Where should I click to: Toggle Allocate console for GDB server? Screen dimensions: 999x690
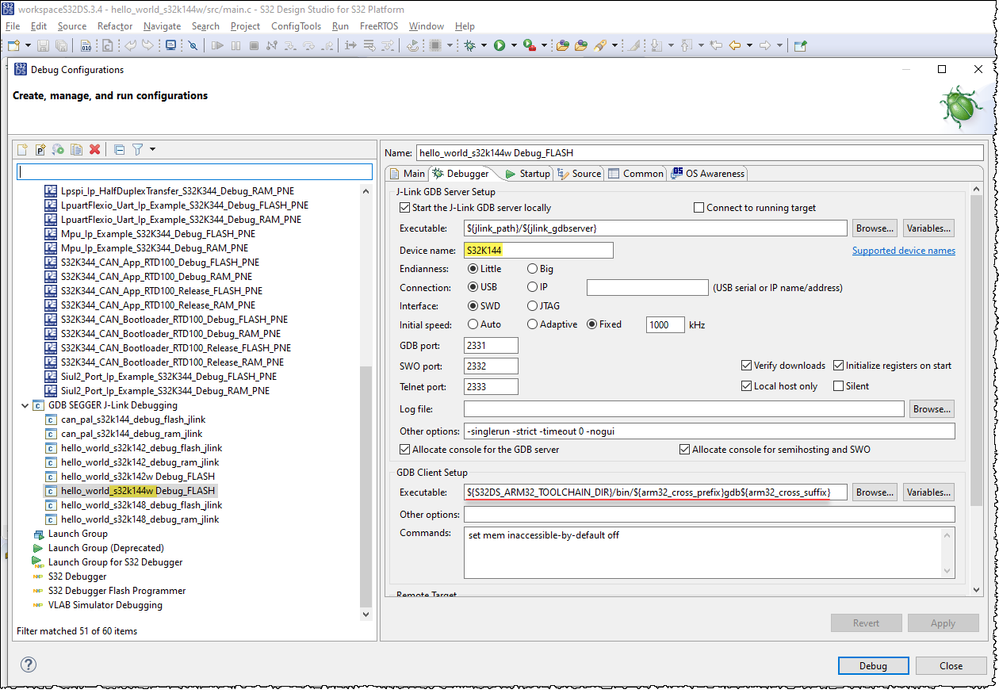tap(405, 450)
